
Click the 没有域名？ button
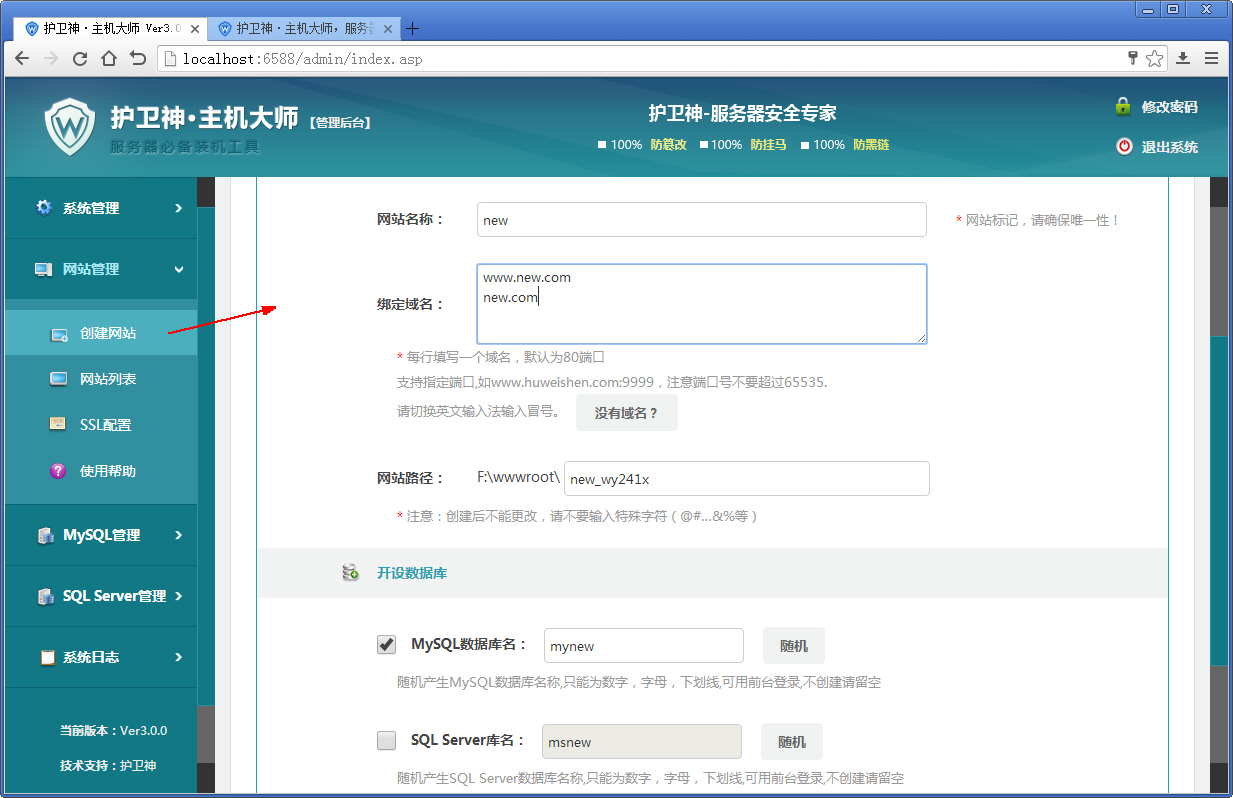(627, 412)
